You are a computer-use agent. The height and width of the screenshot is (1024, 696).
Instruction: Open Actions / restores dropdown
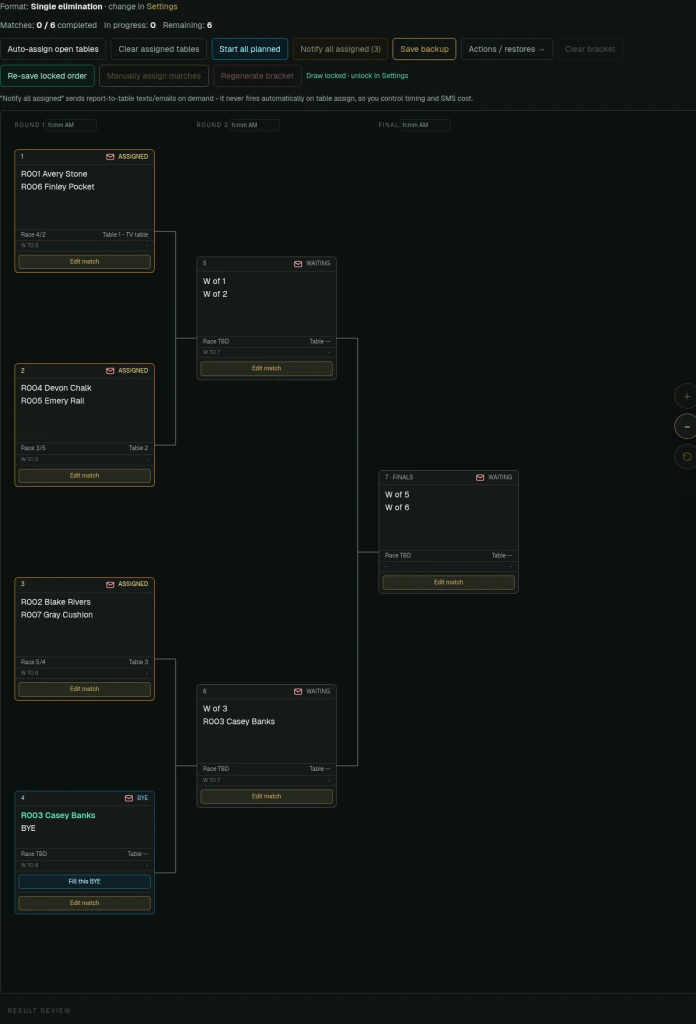[507, 49]
